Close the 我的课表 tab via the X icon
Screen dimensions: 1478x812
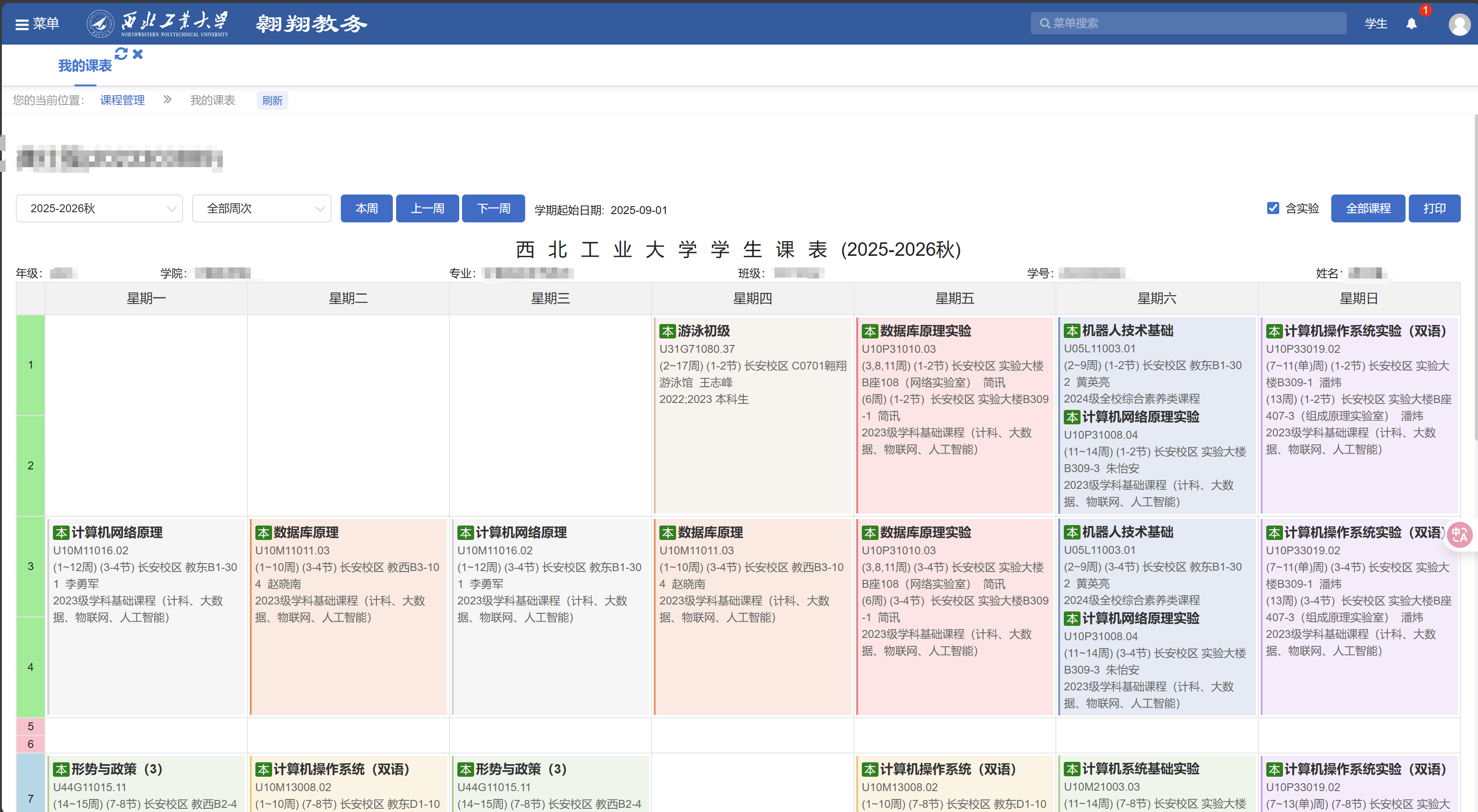tap(137, 53)
